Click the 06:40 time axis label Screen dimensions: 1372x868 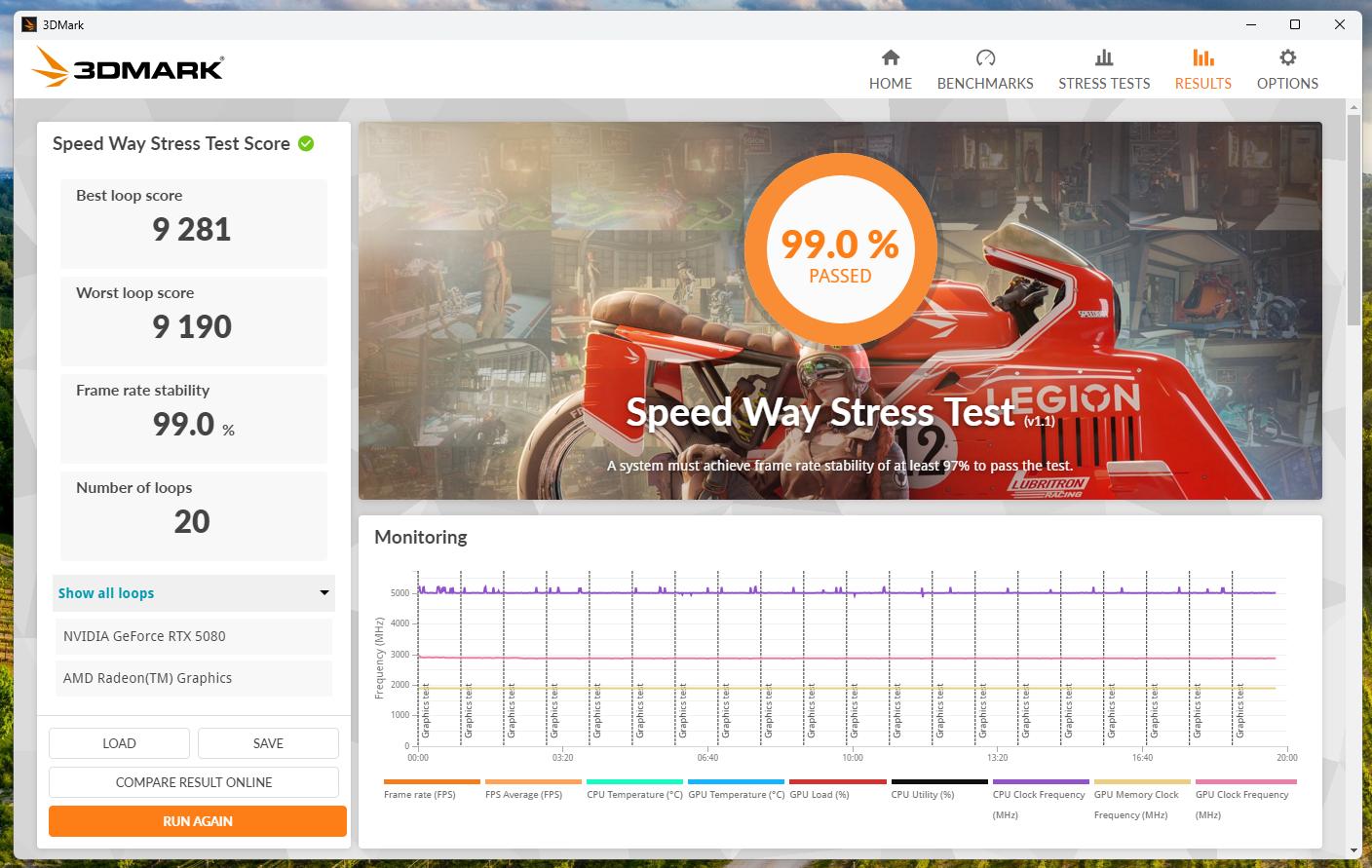707,757
